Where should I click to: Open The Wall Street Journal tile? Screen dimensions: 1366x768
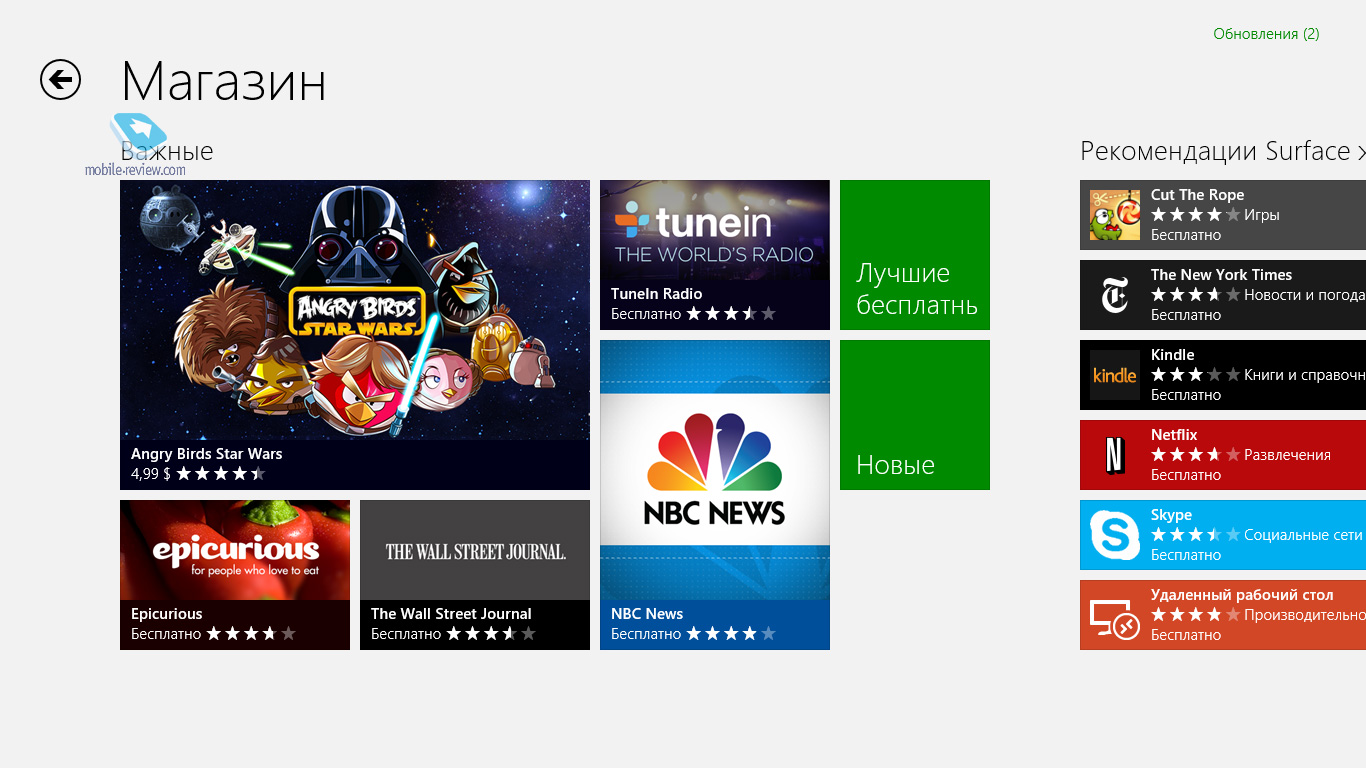475,575
